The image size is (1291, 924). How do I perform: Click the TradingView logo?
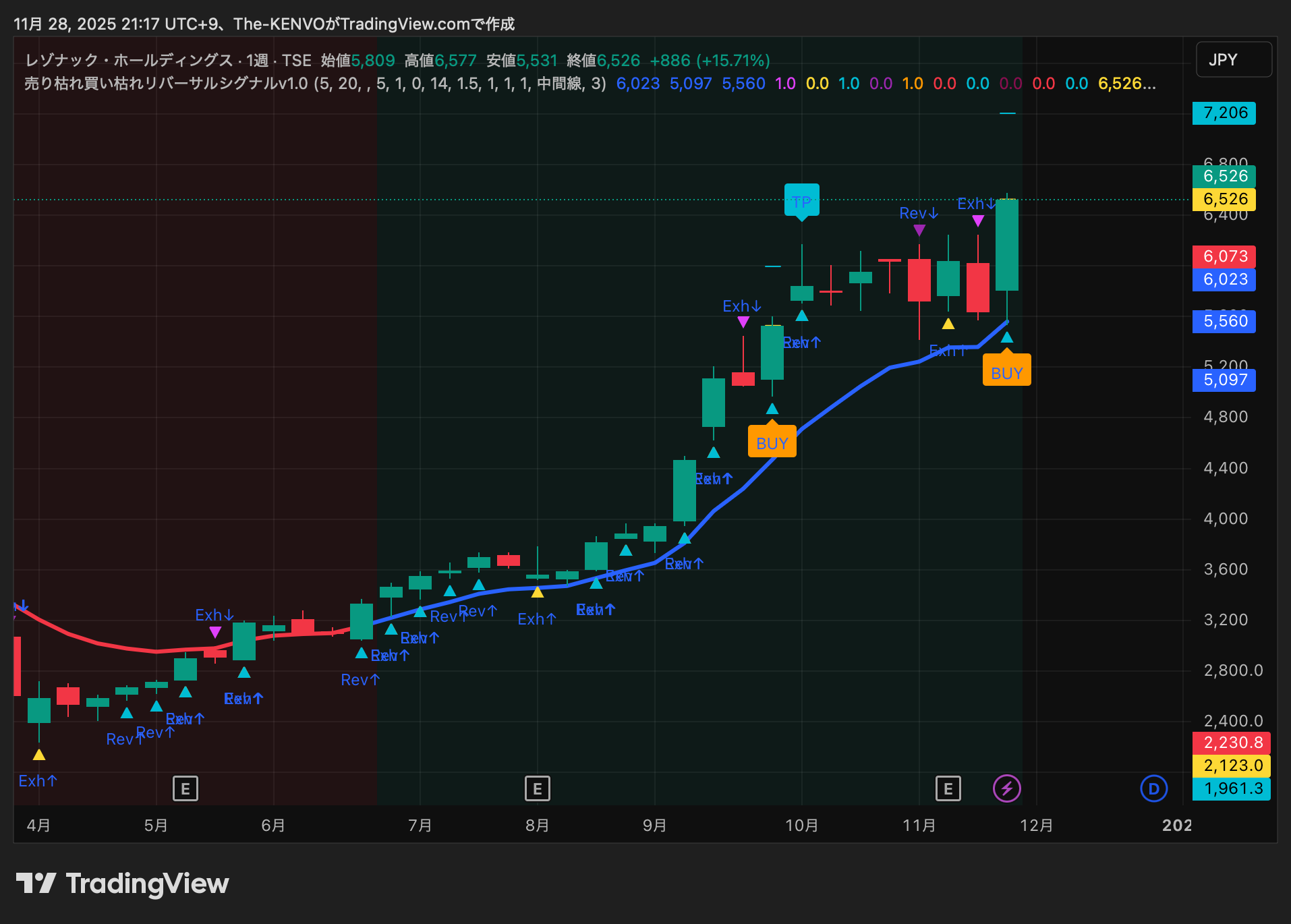(122, 883)
